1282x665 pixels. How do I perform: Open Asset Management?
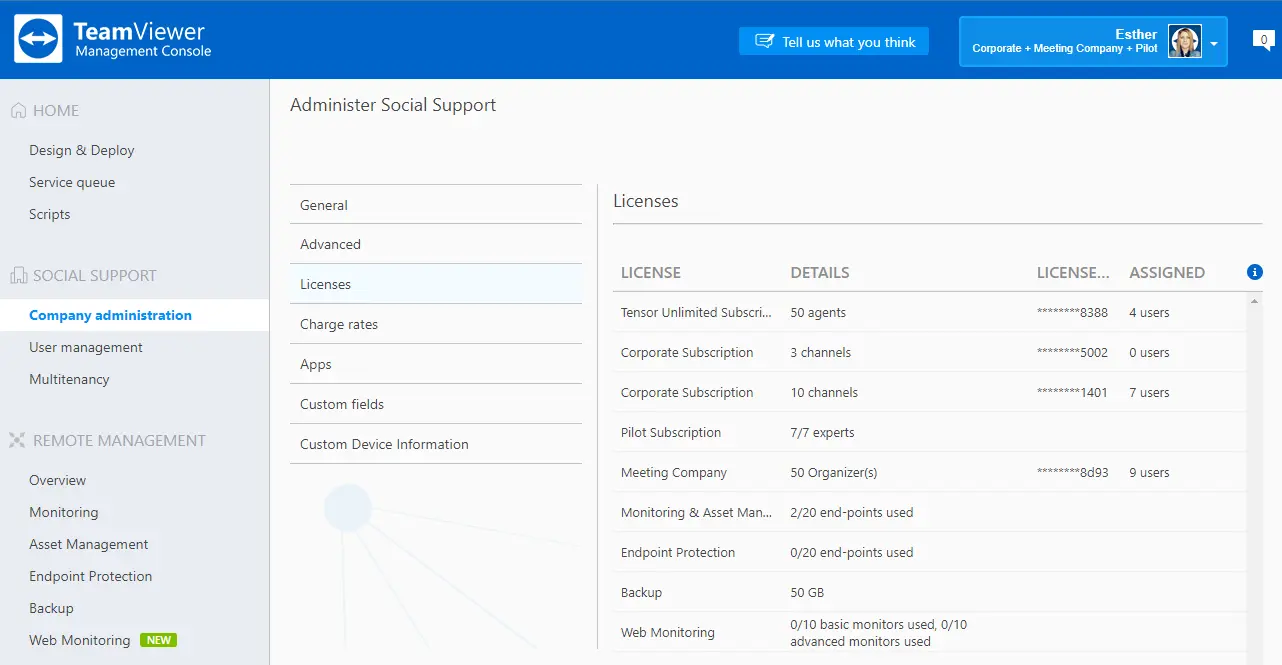(x=89, y=544)
